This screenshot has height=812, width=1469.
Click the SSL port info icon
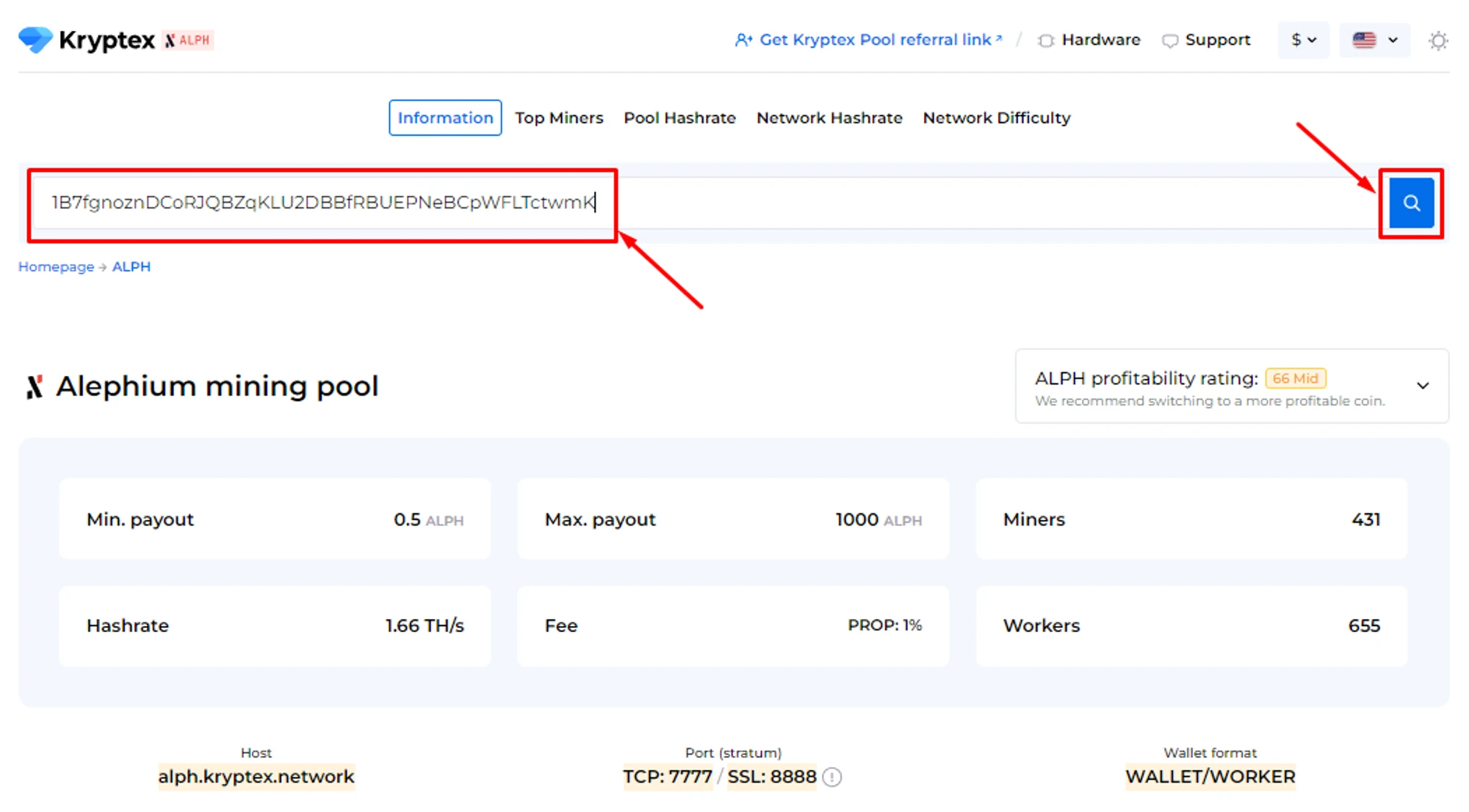coord(832,777)
